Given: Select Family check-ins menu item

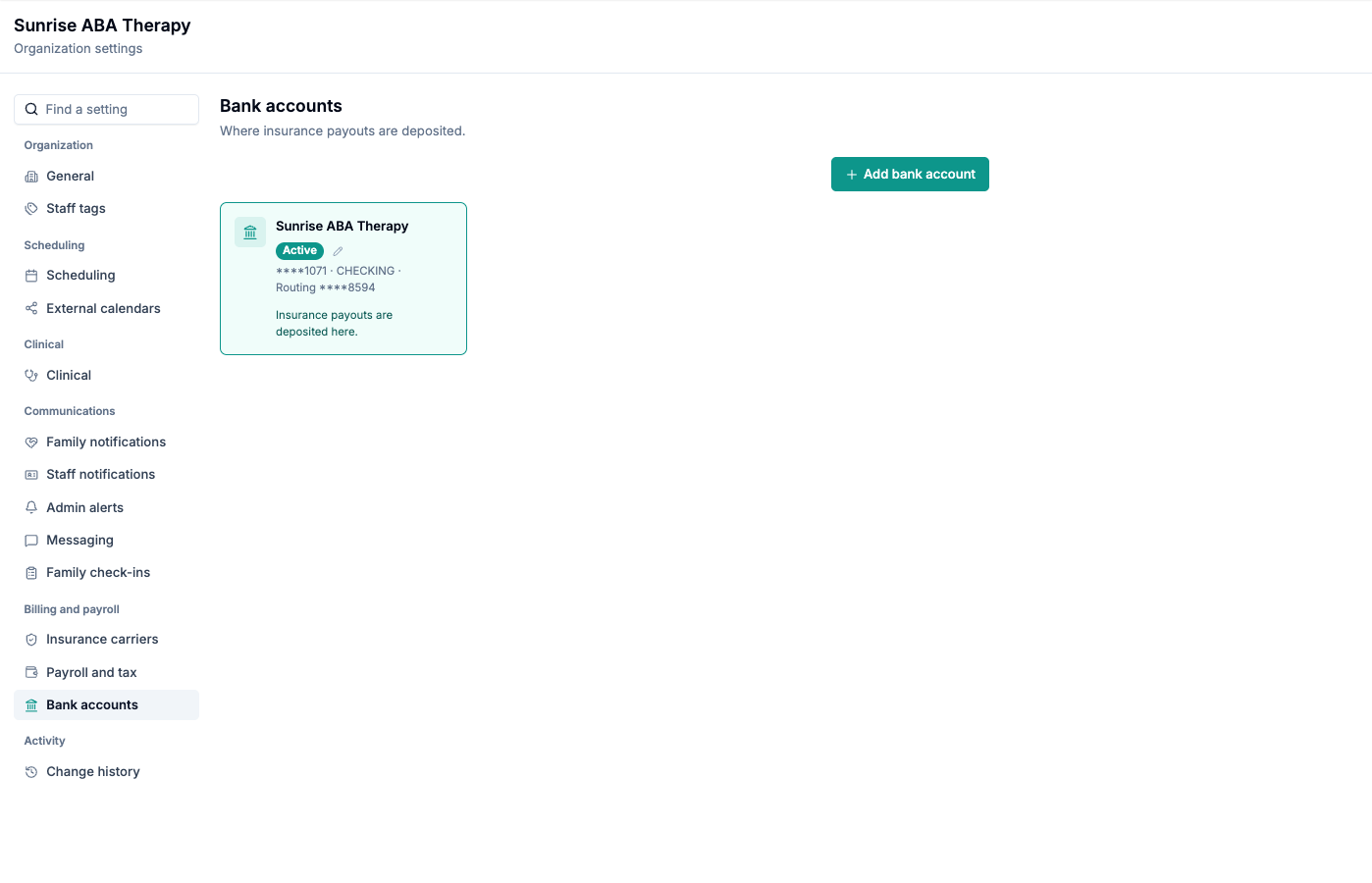Looking at the screenshot, I should click(106, 573).
